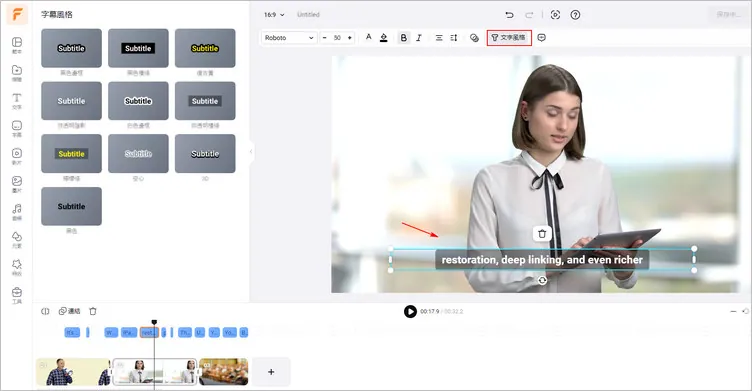
Task: Select semi-transparent gray box Subtitle style
Action: point(205,101)
